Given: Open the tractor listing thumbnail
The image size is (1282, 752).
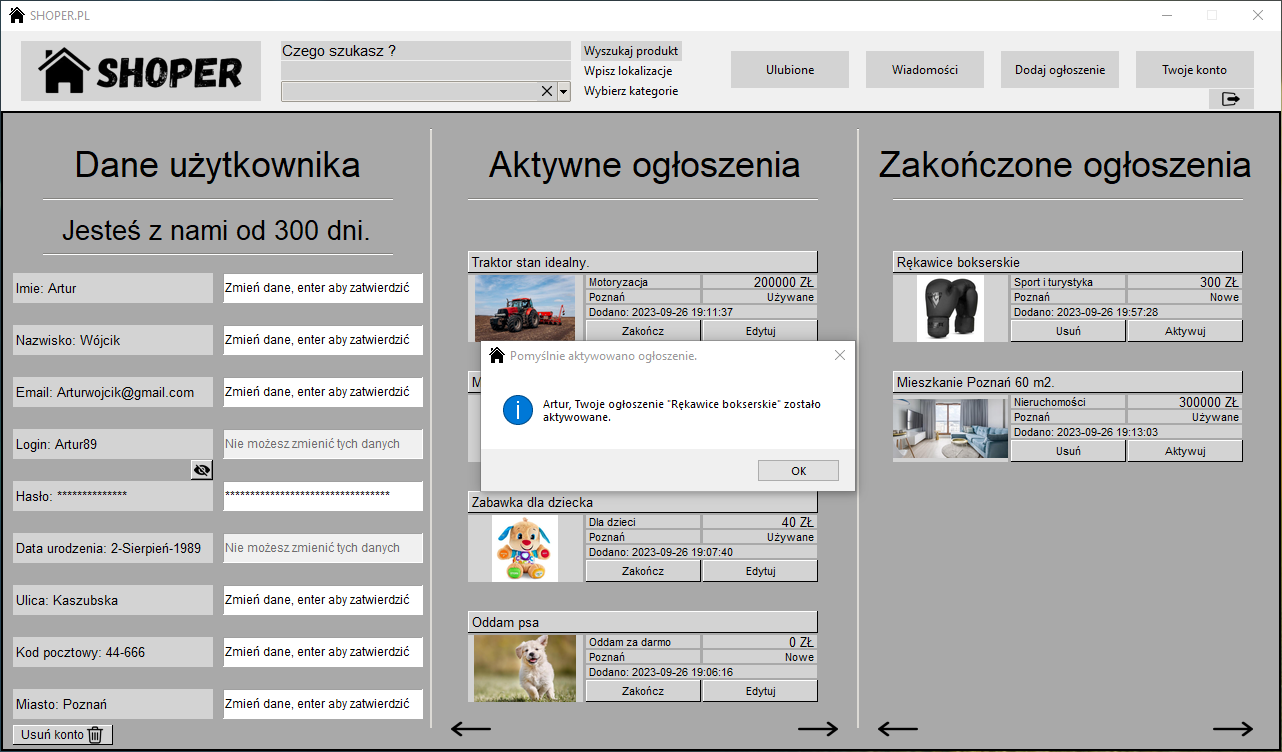Looking at the screenshot, I should (x=525, y=308).
